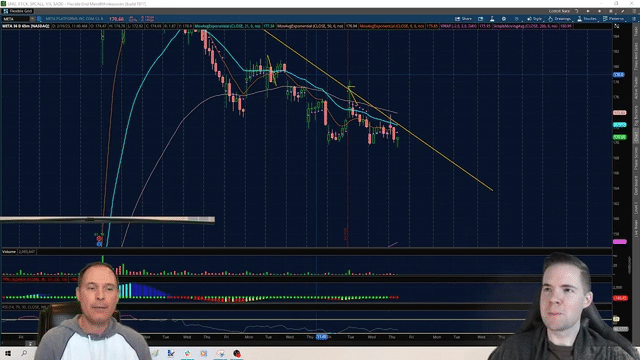Viewport: 640px width, 360px height.
Task: Click the Share chart button
Action: tap(464, 19)
